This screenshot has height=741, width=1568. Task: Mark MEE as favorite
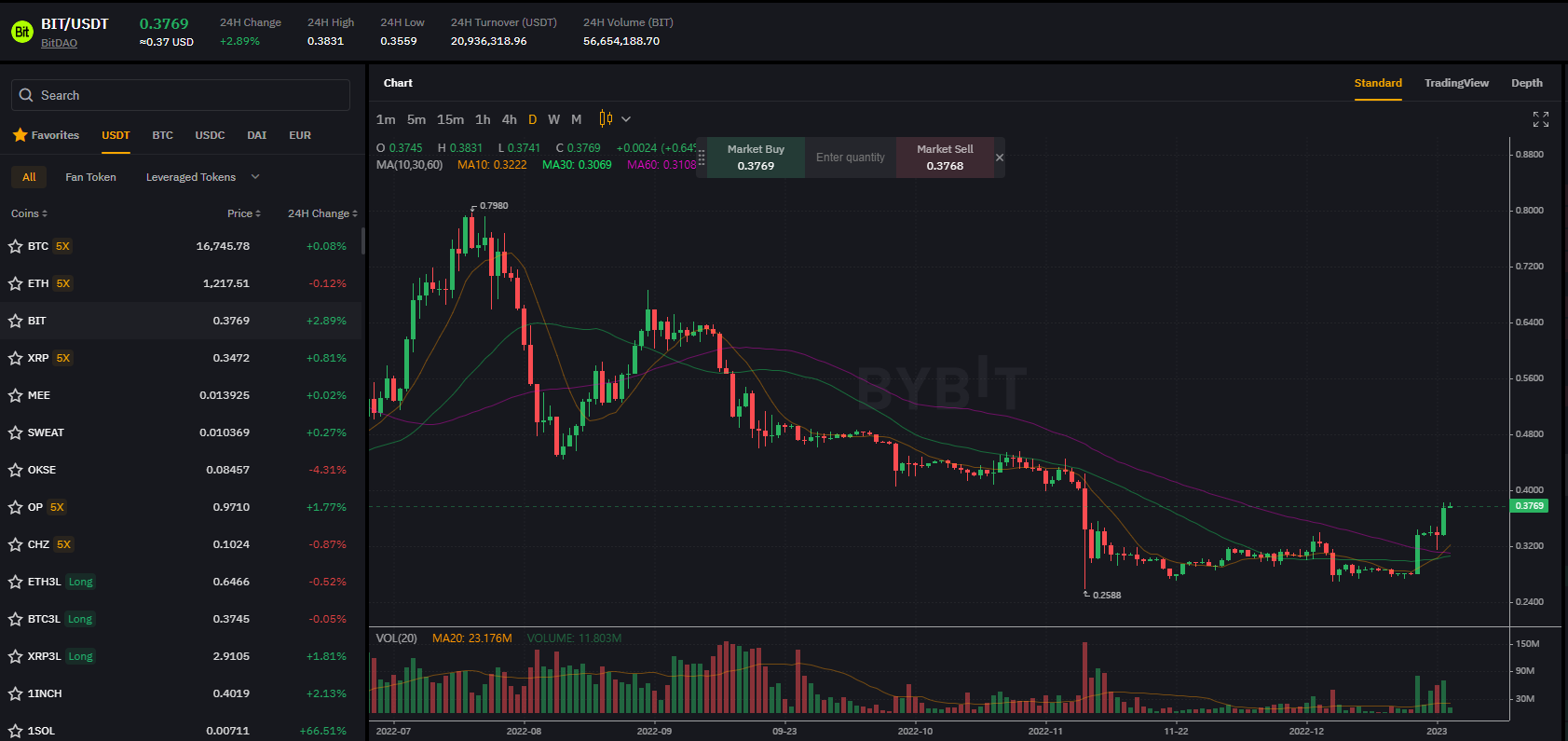15,395
